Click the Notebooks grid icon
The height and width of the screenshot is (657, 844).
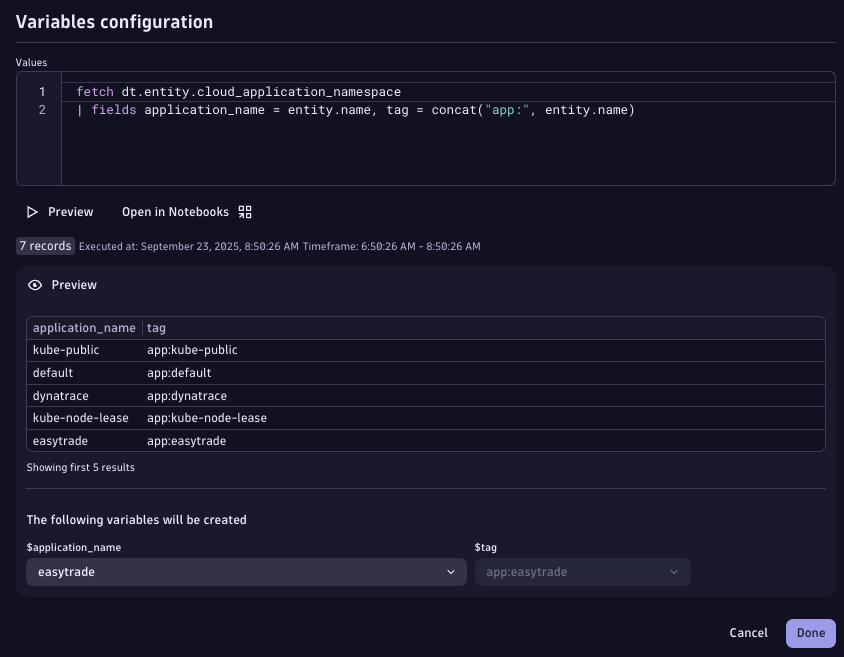(x=245, y=212)
